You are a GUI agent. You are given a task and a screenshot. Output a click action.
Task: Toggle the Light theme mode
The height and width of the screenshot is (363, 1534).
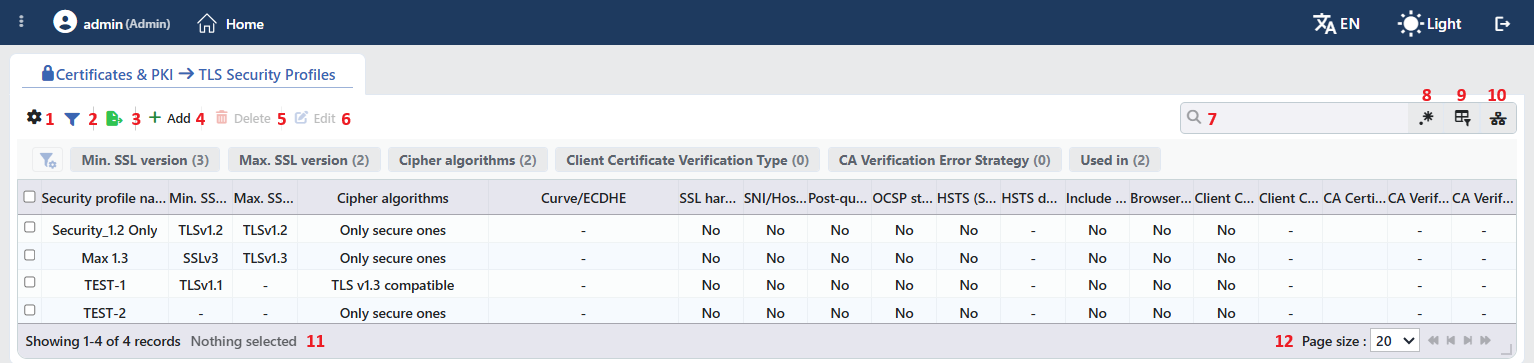pyautogui.click(x=1429, y=23)
